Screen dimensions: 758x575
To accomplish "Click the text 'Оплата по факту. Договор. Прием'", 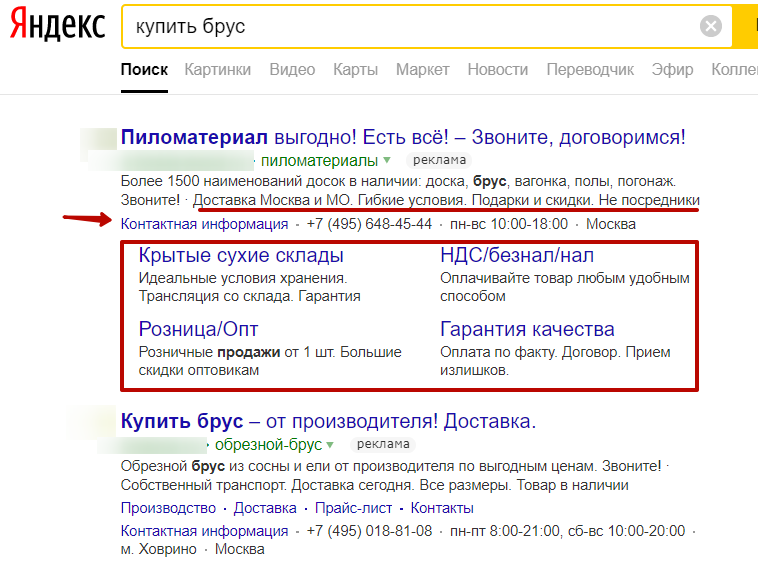I will click(555, 352).
